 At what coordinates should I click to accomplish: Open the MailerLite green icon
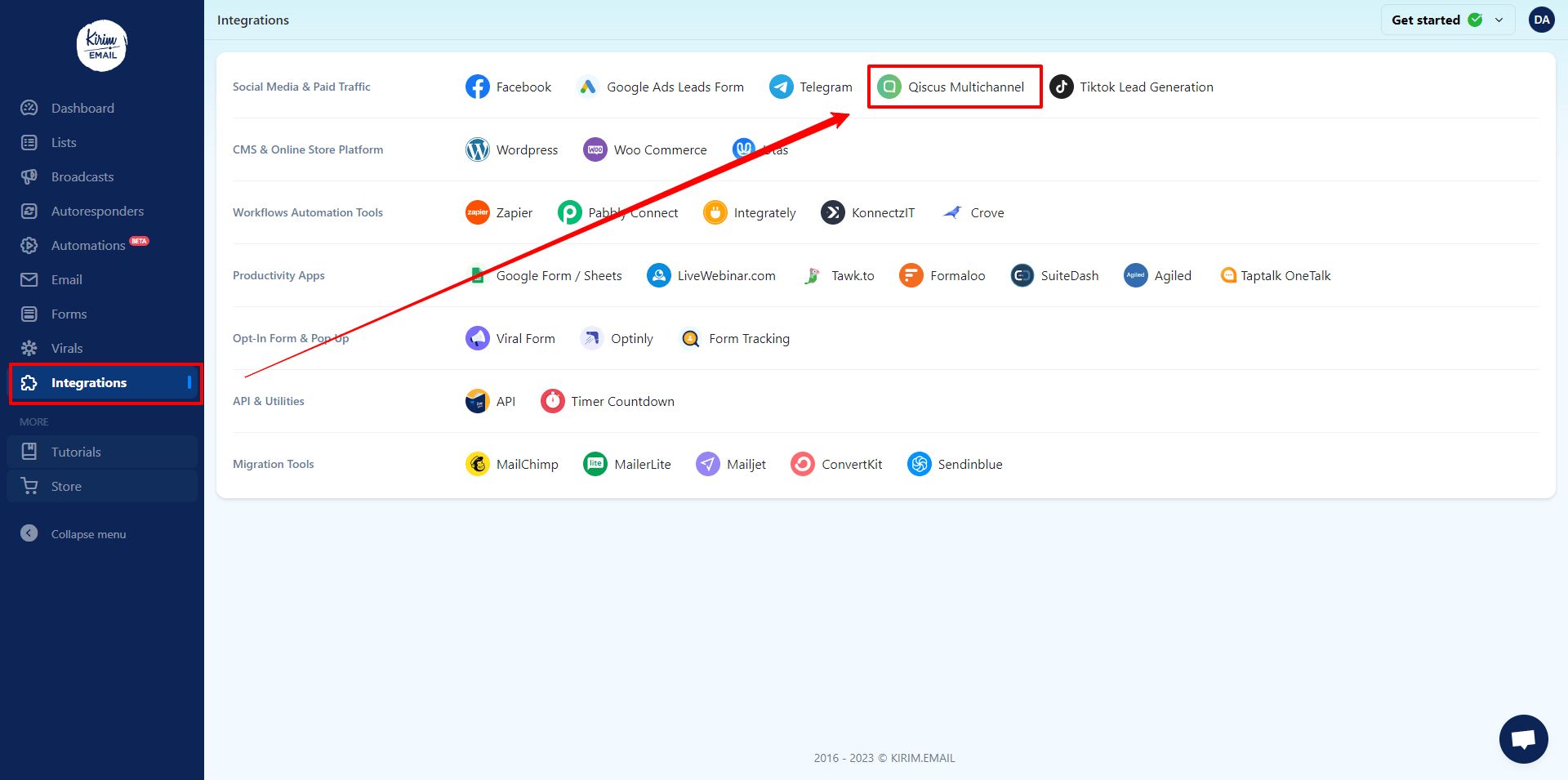595,464
